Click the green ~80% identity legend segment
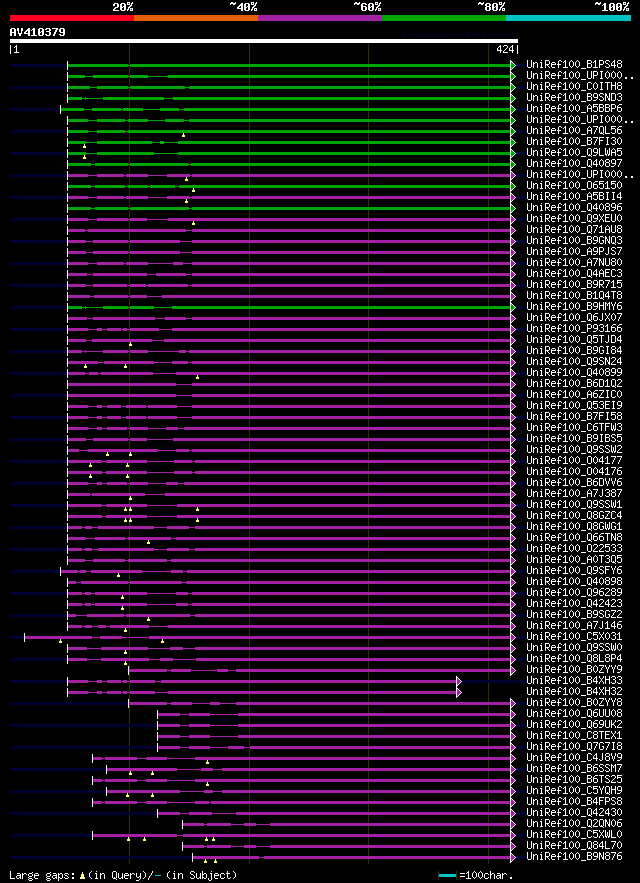640x883 pixels. [x=444, y=18]
